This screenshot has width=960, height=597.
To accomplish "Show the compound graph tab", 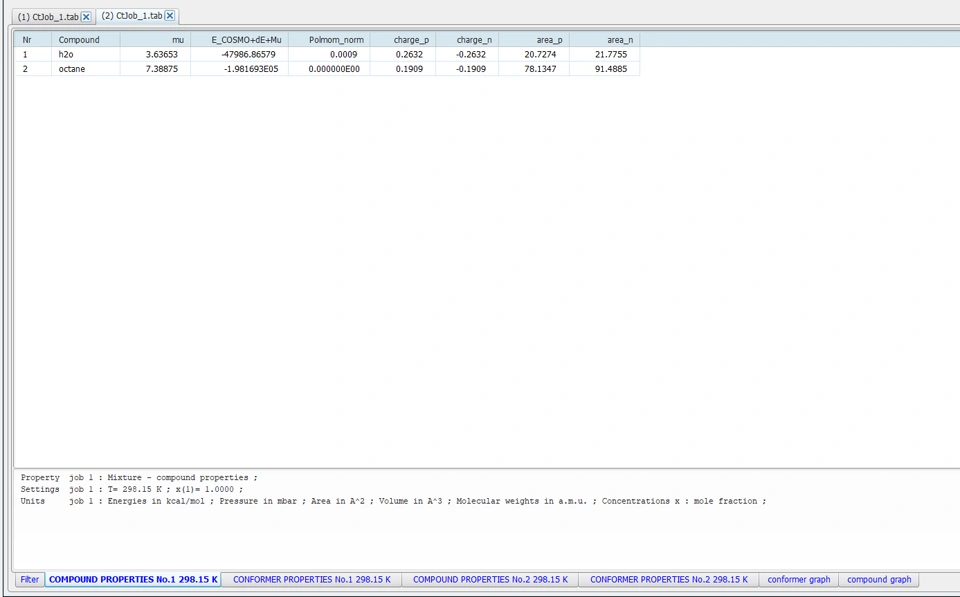I will (x=879, y=580).
